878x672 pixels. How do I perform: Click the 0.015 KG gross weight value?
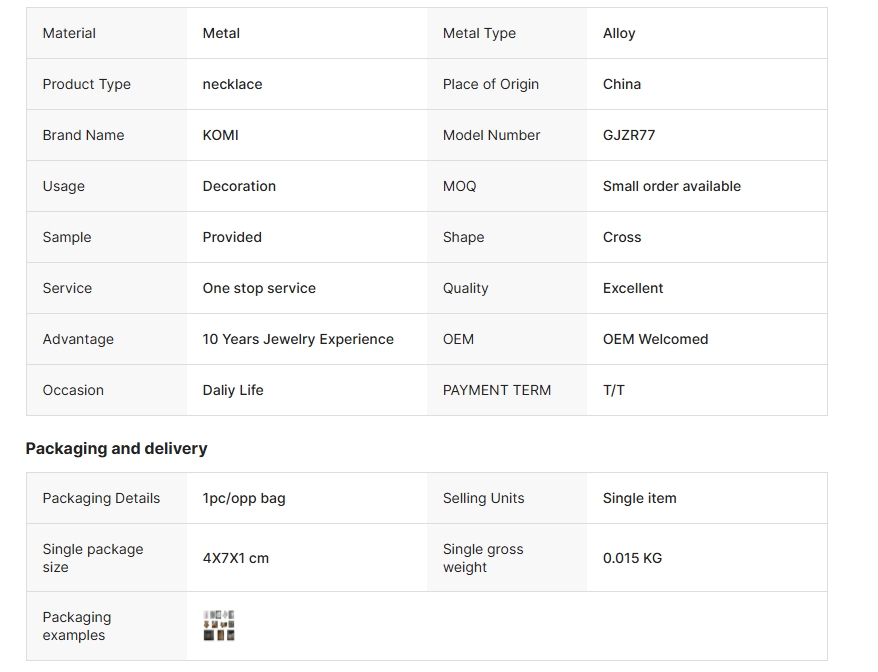click(632, 558)
